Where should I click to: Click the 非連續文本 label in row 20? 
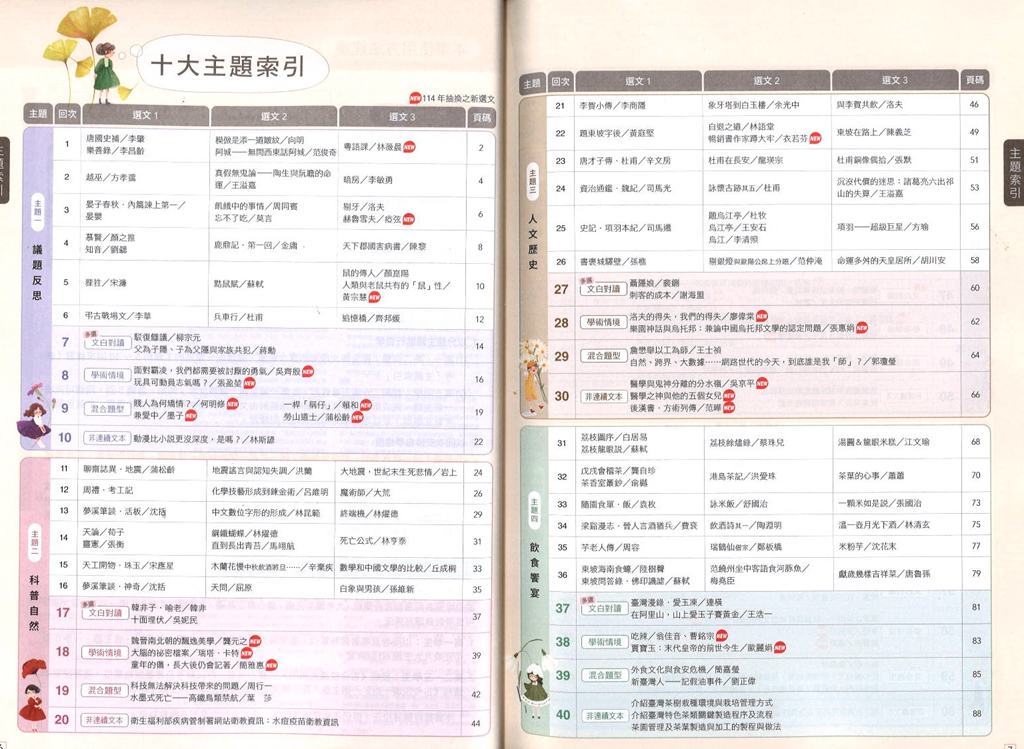pos(104,720)
